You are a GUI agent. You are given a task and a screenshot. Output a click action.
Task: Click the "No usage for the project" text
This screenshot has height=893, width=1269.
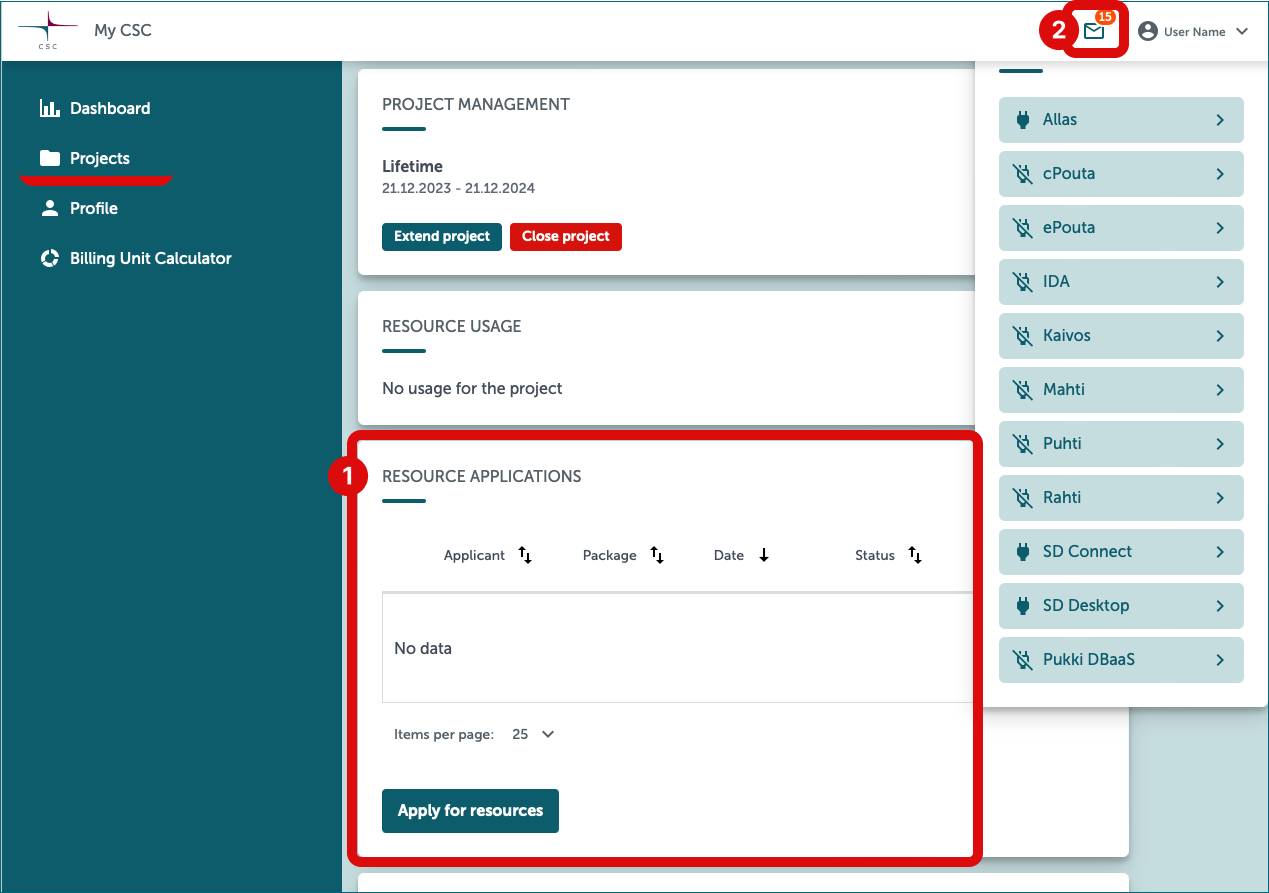click(x=472, y=388)
